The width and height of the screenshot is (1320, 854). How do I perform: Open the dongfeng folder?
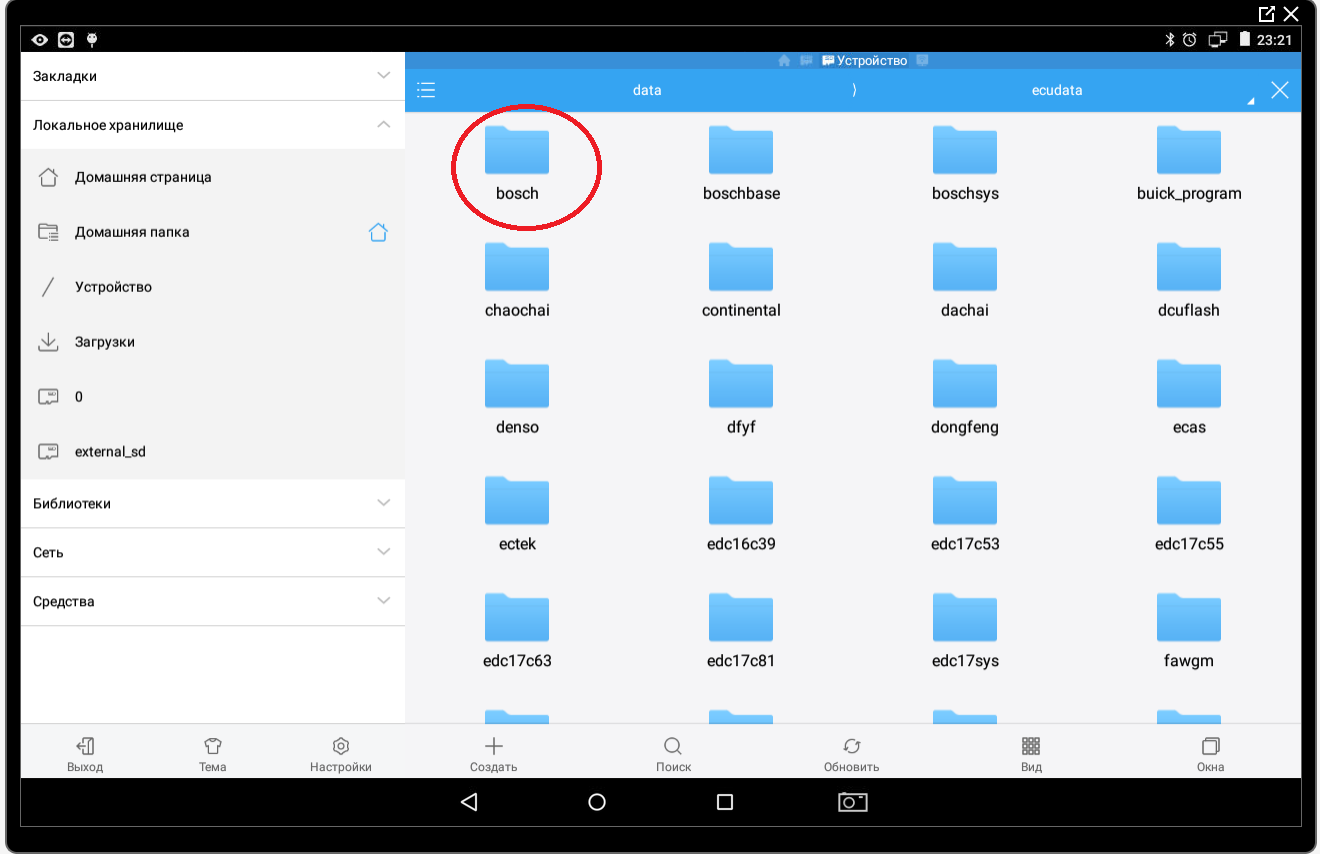tap(965, 399)
